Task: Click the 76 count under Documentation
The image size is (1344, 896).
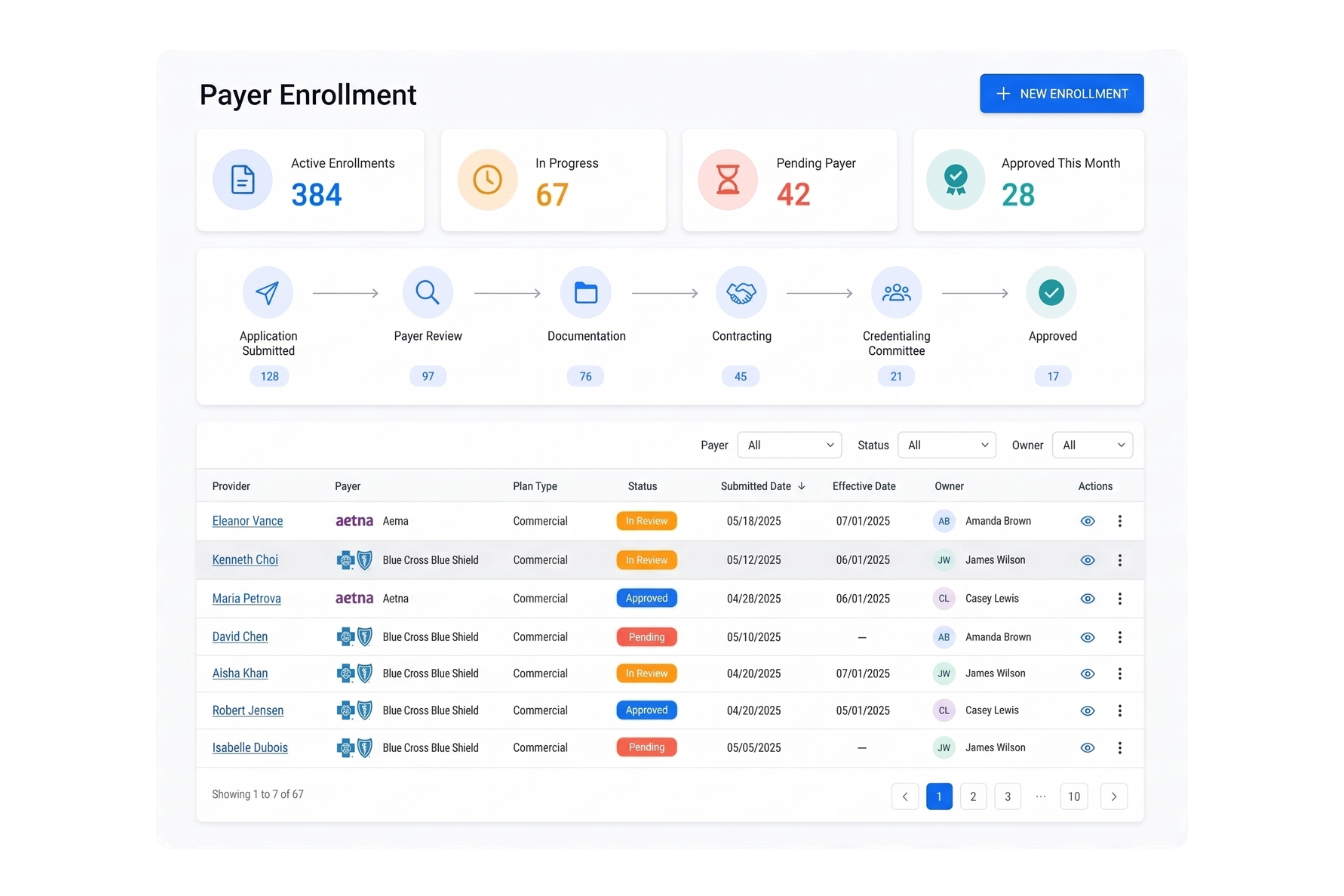Action: tap(586, 377)
